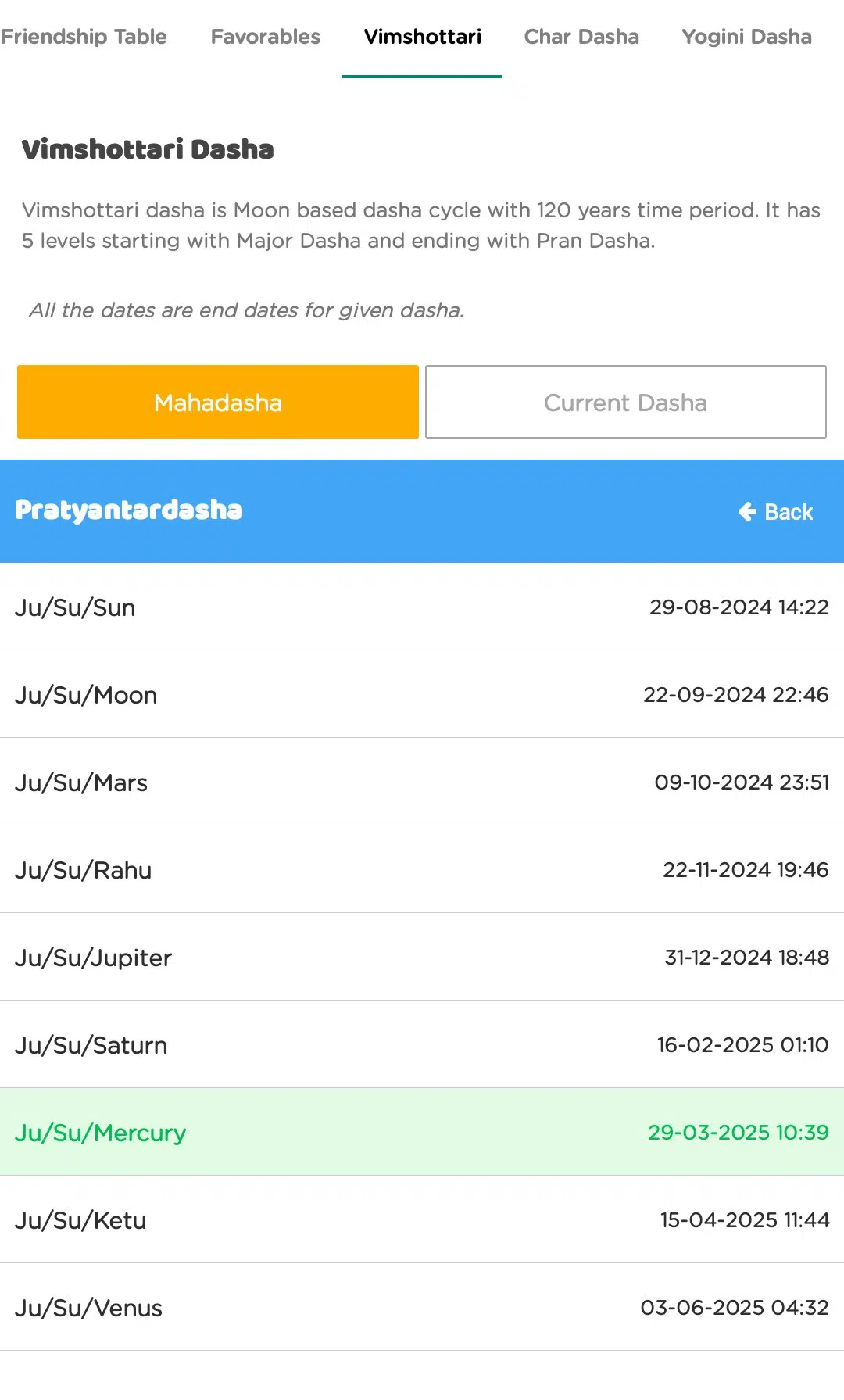Go to the Yogini Dasha tab
The image size is (844, 1400).
point(746,37)
